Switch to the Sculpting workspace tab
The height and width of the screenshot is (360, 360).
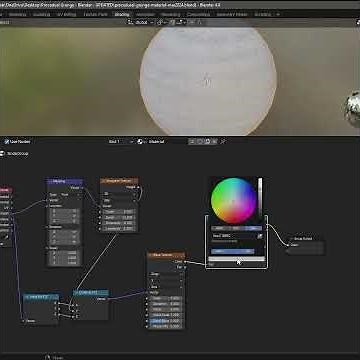[x=42, y=14]
